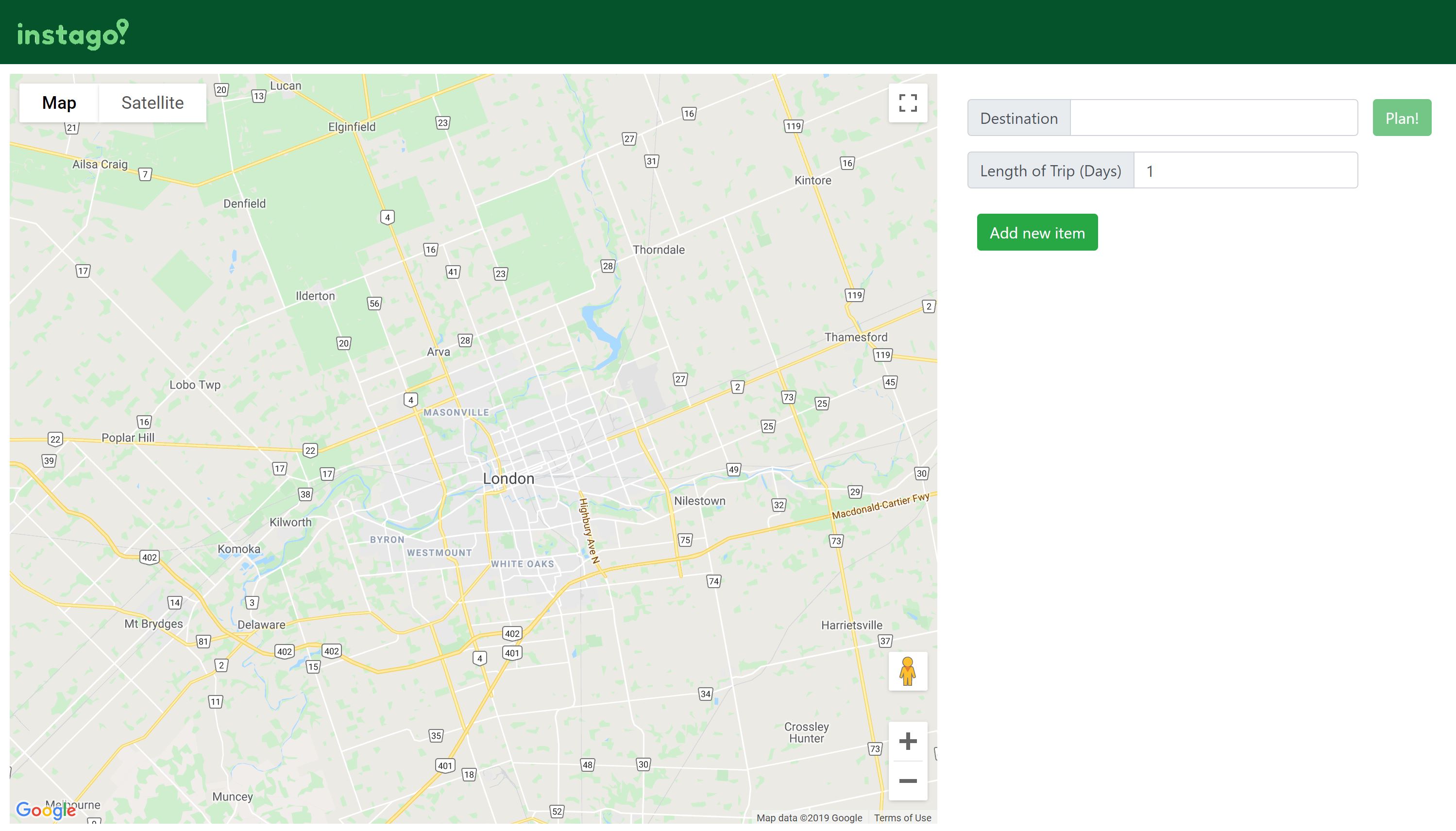
Task: Open the Terms of Use link
Action: [x=902, y=818]
